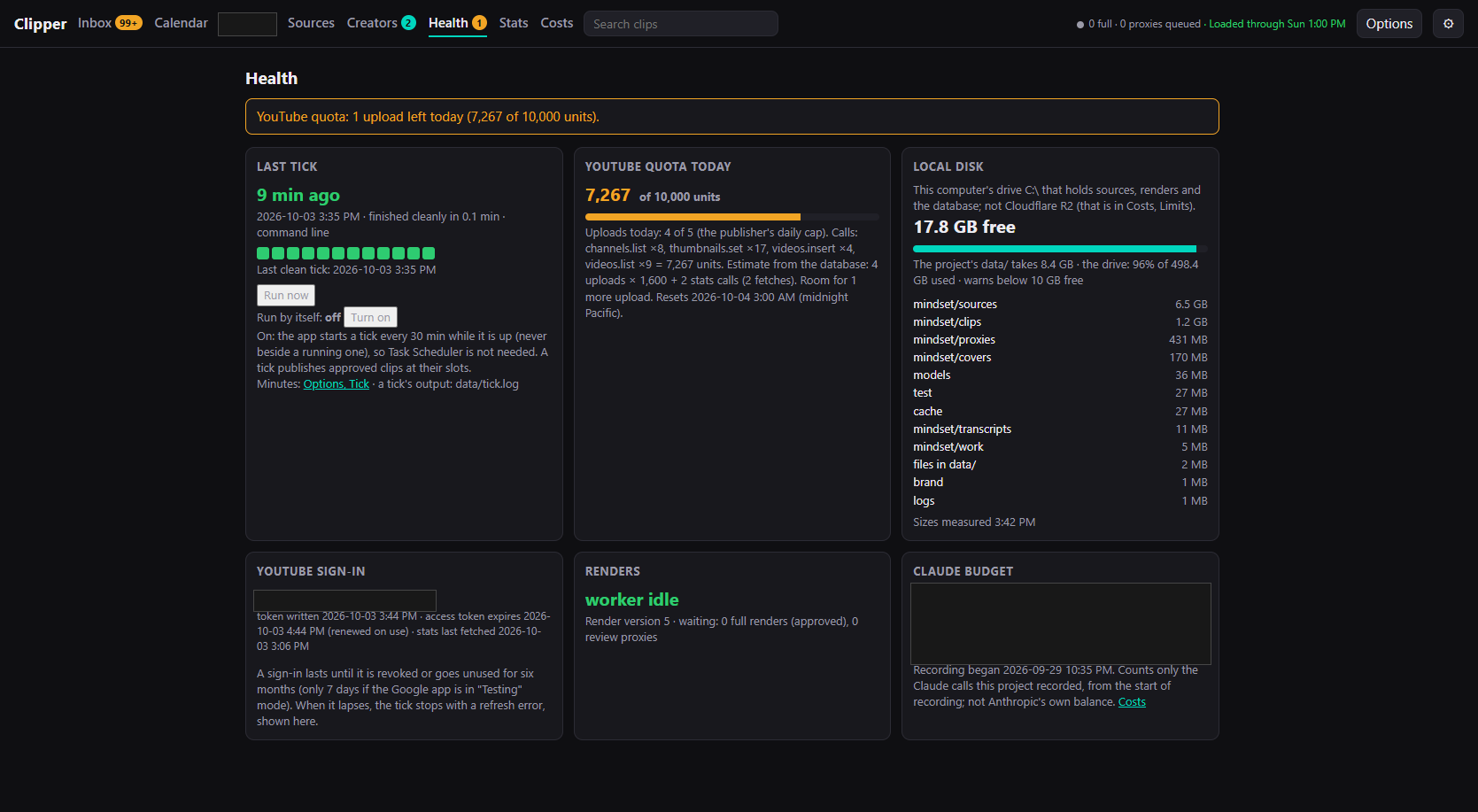Open the Options, Tick link
The image size is (1478, 812).
(336, 383)
